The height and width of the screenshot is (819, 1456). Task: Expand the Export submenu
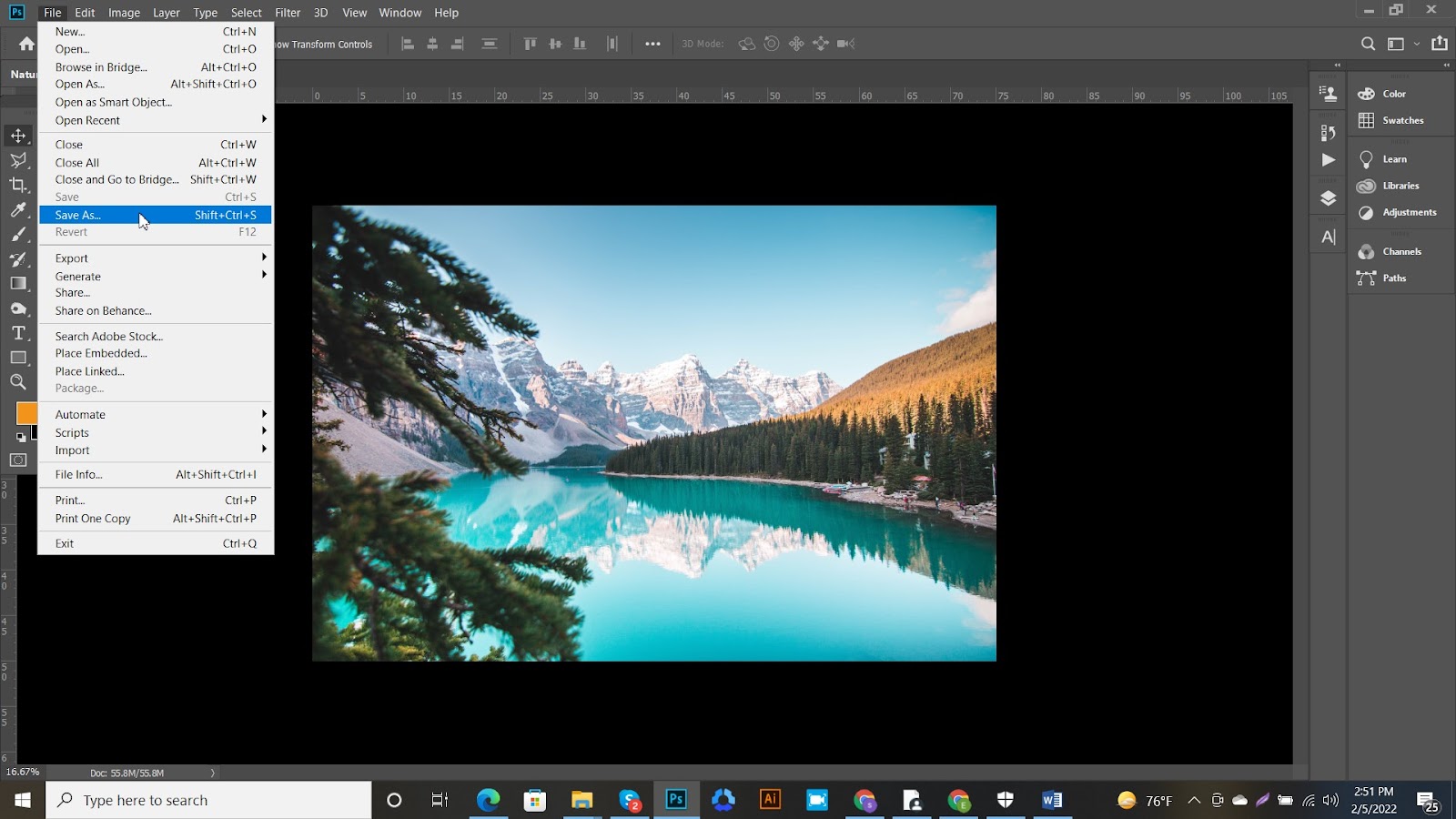pos(156,258)
